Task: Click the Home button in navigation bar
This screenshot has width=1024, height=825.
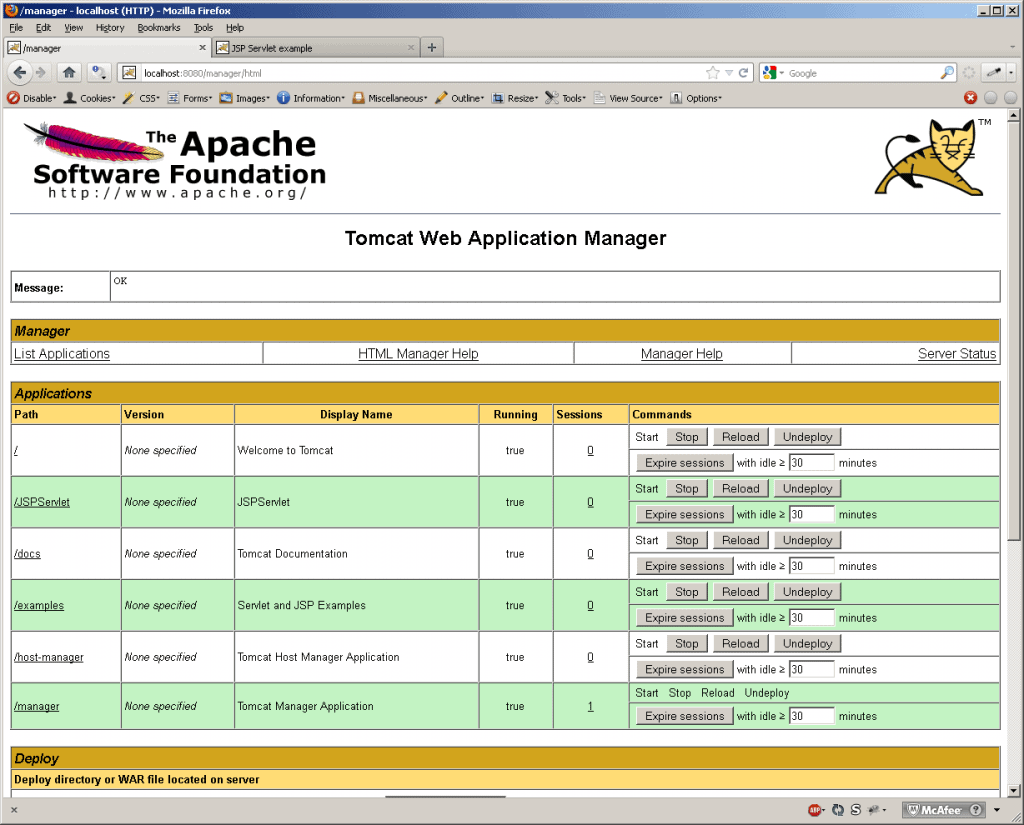Action: click(69, 72)
